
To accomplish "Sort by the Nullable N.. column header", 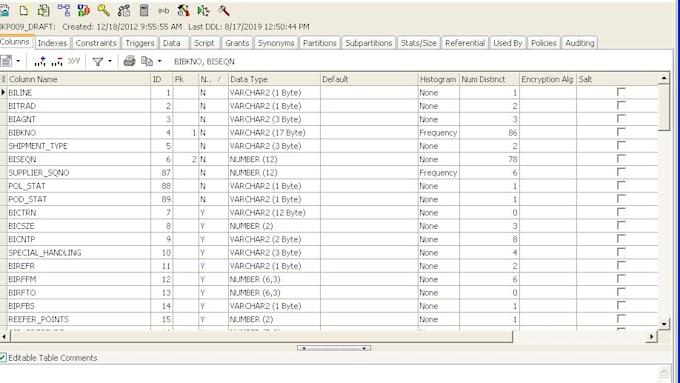I will pyautogui.click(x=212, y=79).
